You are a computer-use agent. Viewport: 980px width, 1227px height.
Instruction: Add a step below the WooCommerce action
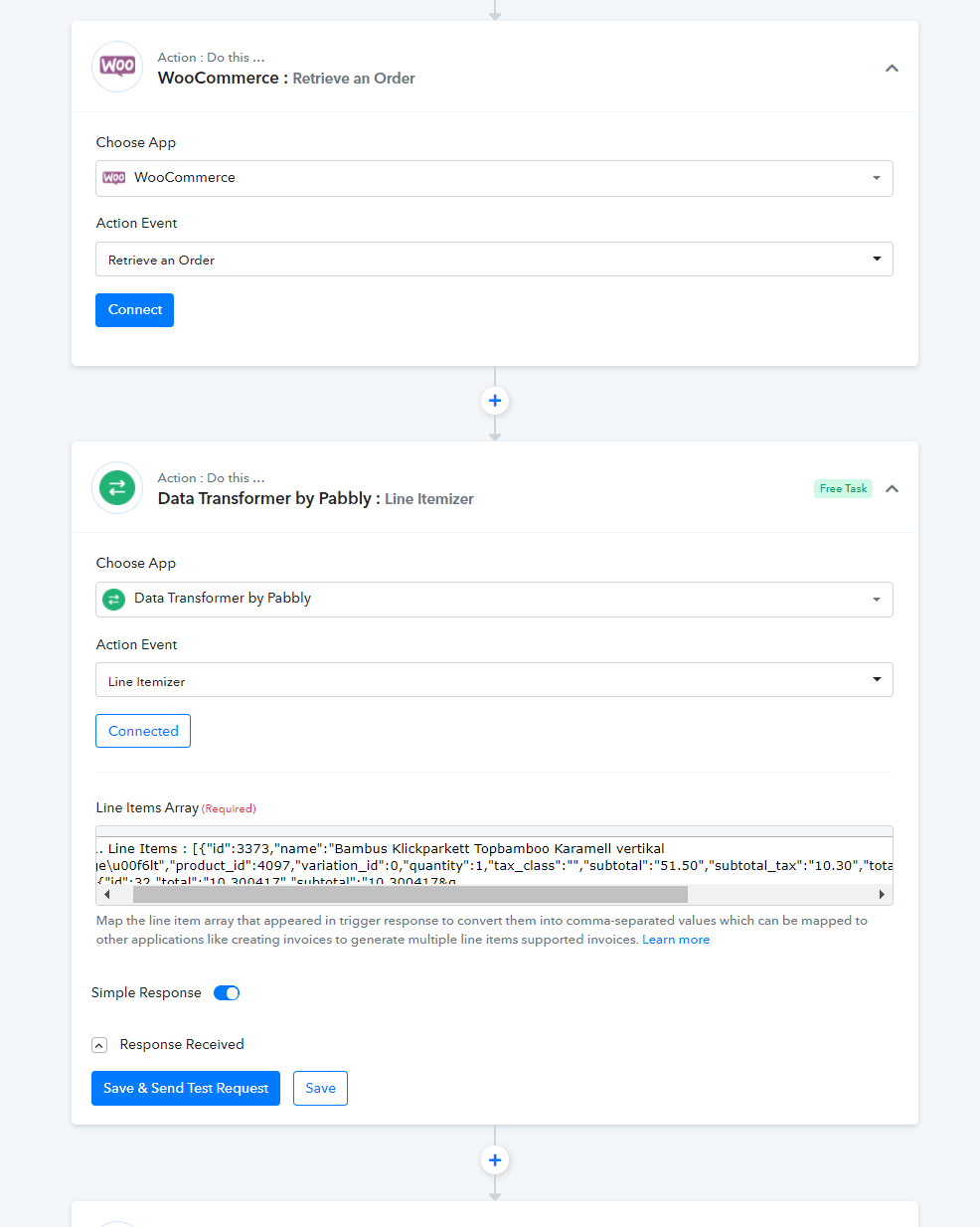[495, 401]
